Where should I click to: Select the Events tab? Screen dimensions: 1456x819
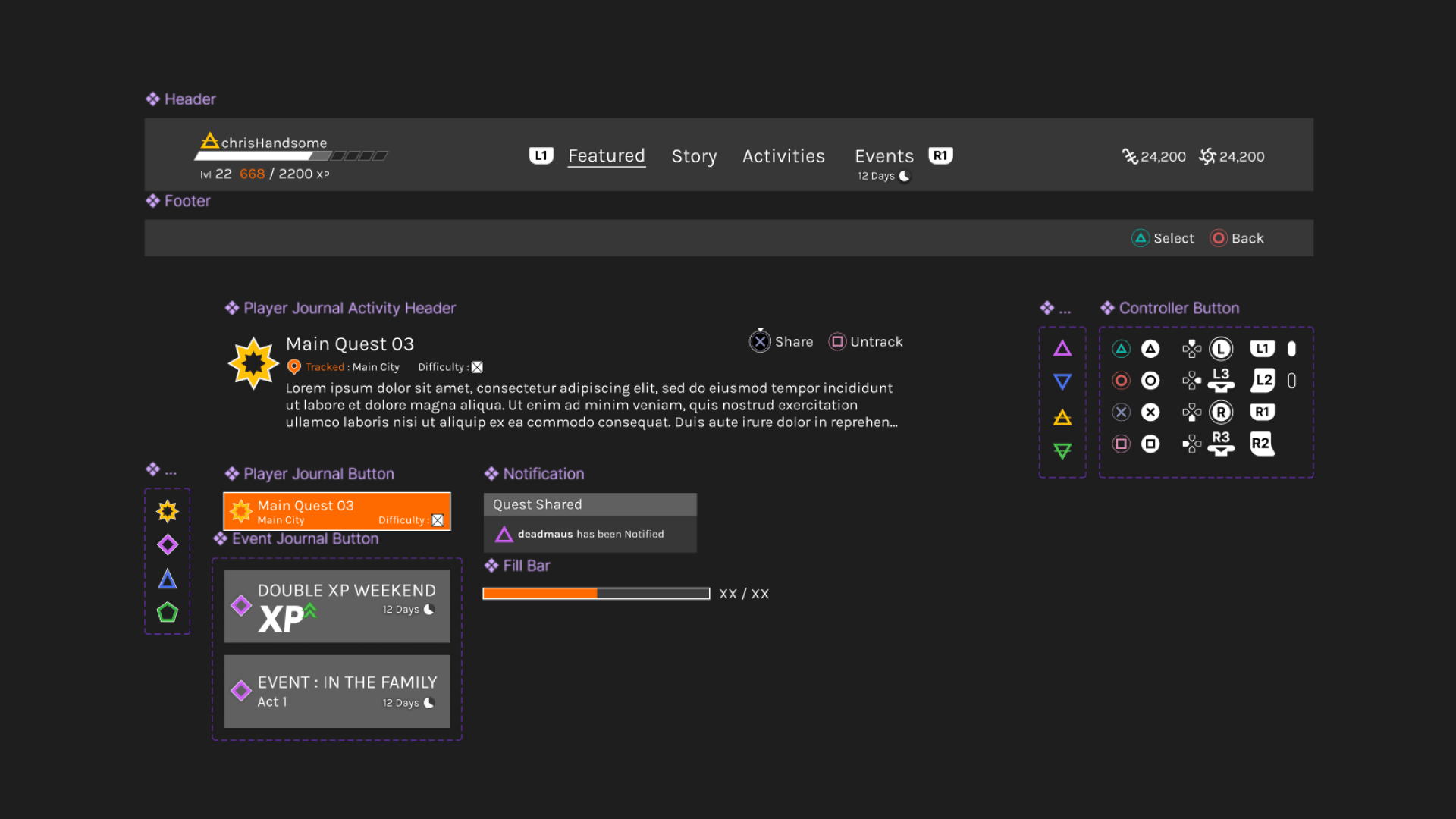tap(883, 156)
